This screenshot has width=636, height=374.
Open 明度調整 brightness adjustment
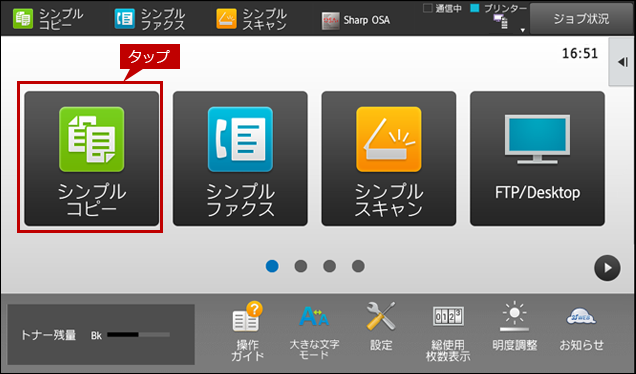click(x=515, y=327)
